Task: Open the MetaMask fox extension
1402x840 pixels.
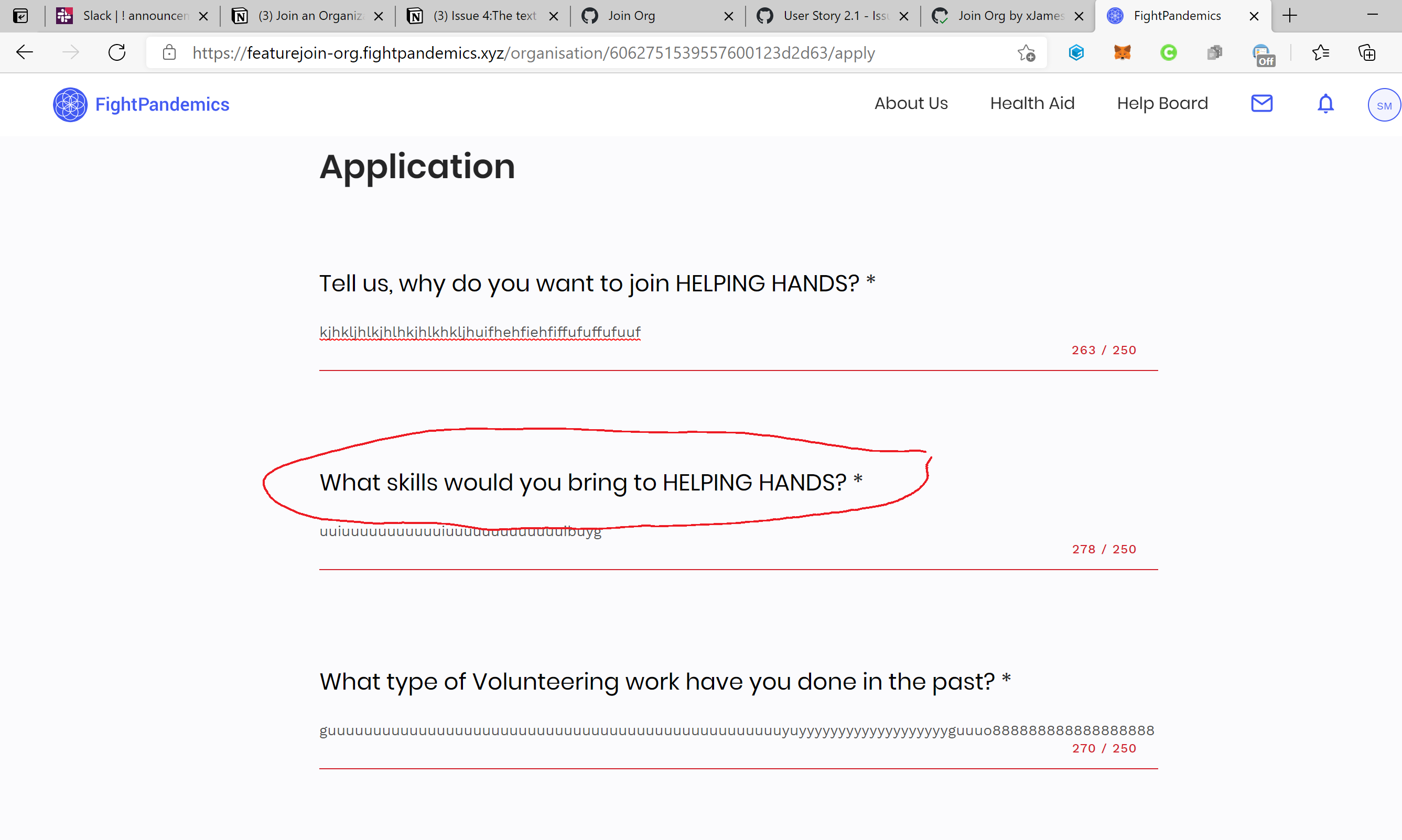Action: pos(1122,52)
